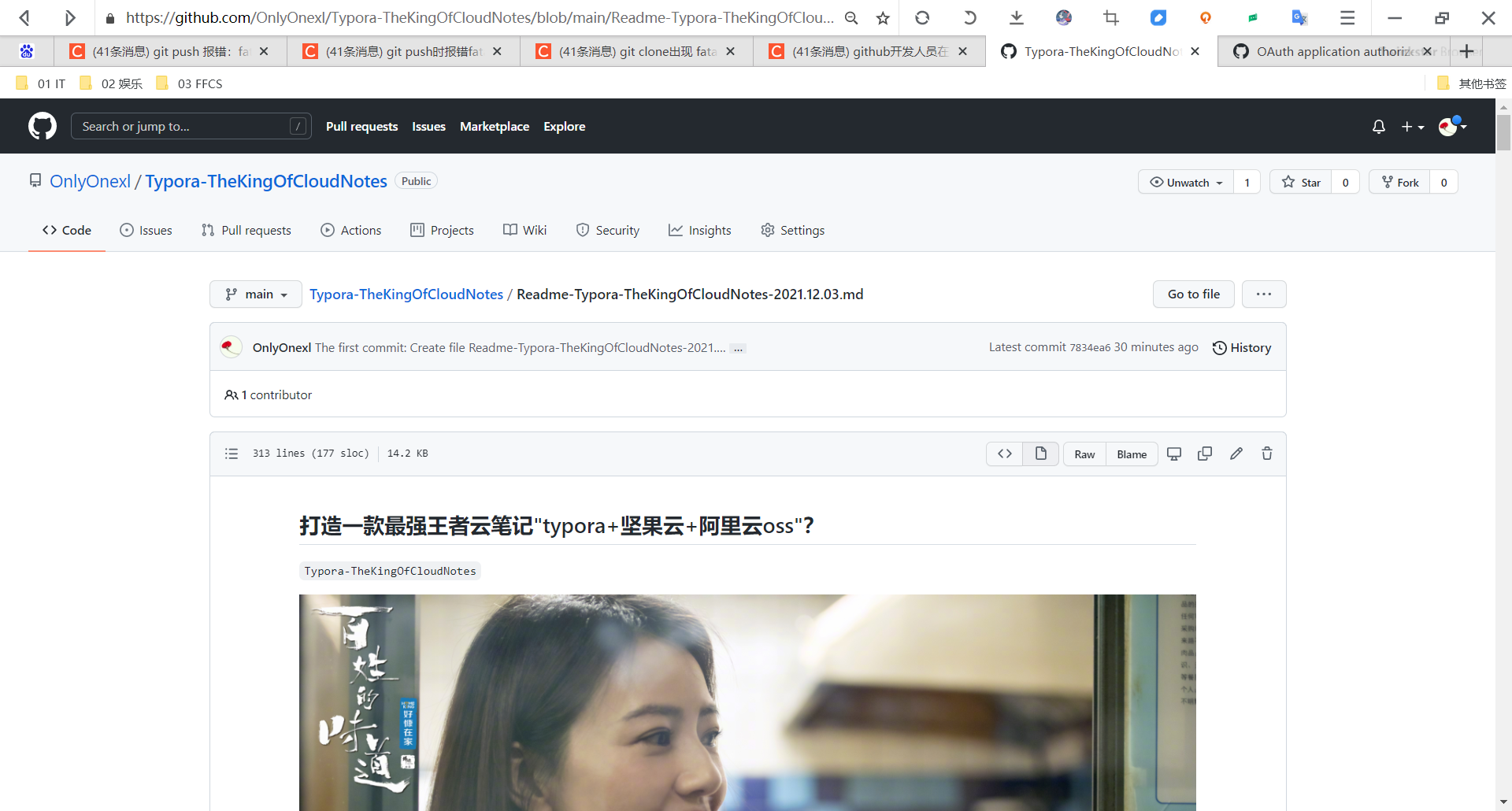Delete this file with trash icon
This screenshot has height=811, width=1512.
click(x=1267, y=454)
